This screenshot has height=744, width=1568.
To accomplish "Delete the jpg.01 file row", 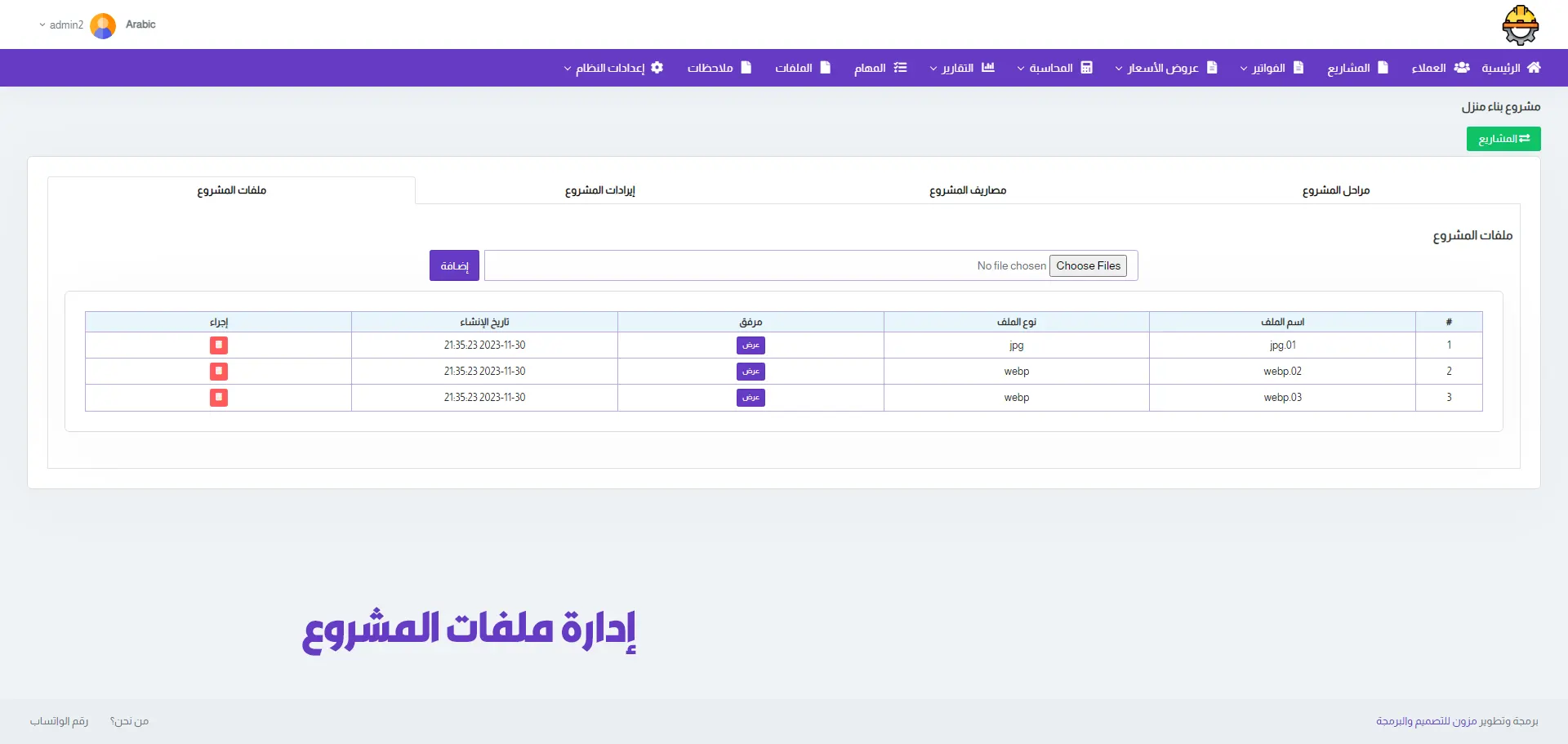I will click(218, 345).
